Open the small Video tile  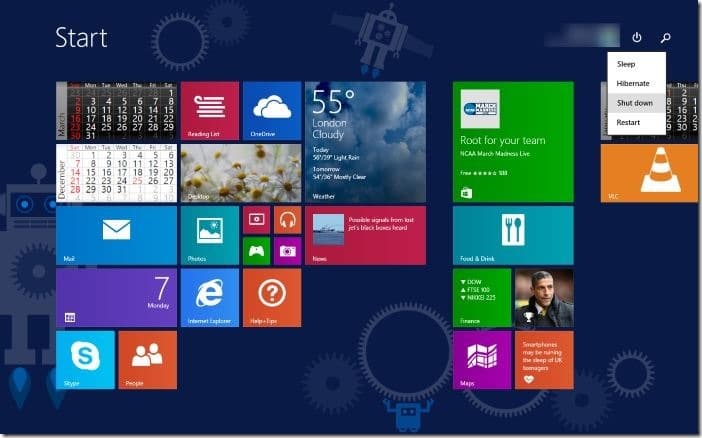[x=256, y=219]
